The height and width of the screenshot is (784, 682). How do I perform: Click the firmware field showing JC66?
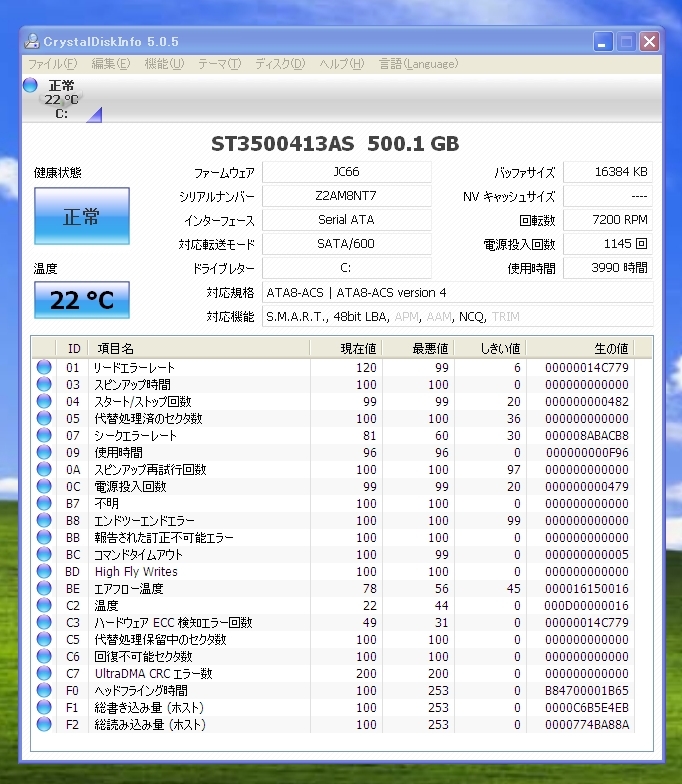[346, 172]
